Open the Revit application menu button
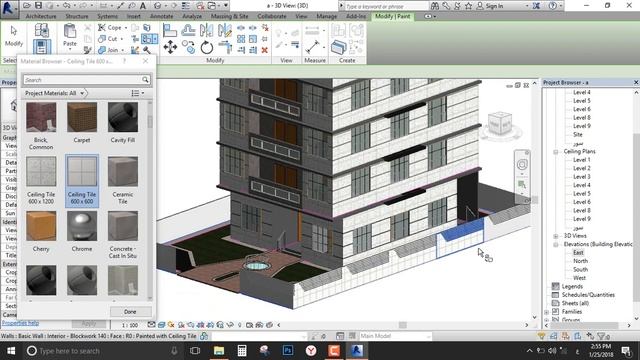The height and width of the screenshot is (360, 640). (x=8, y=8)
